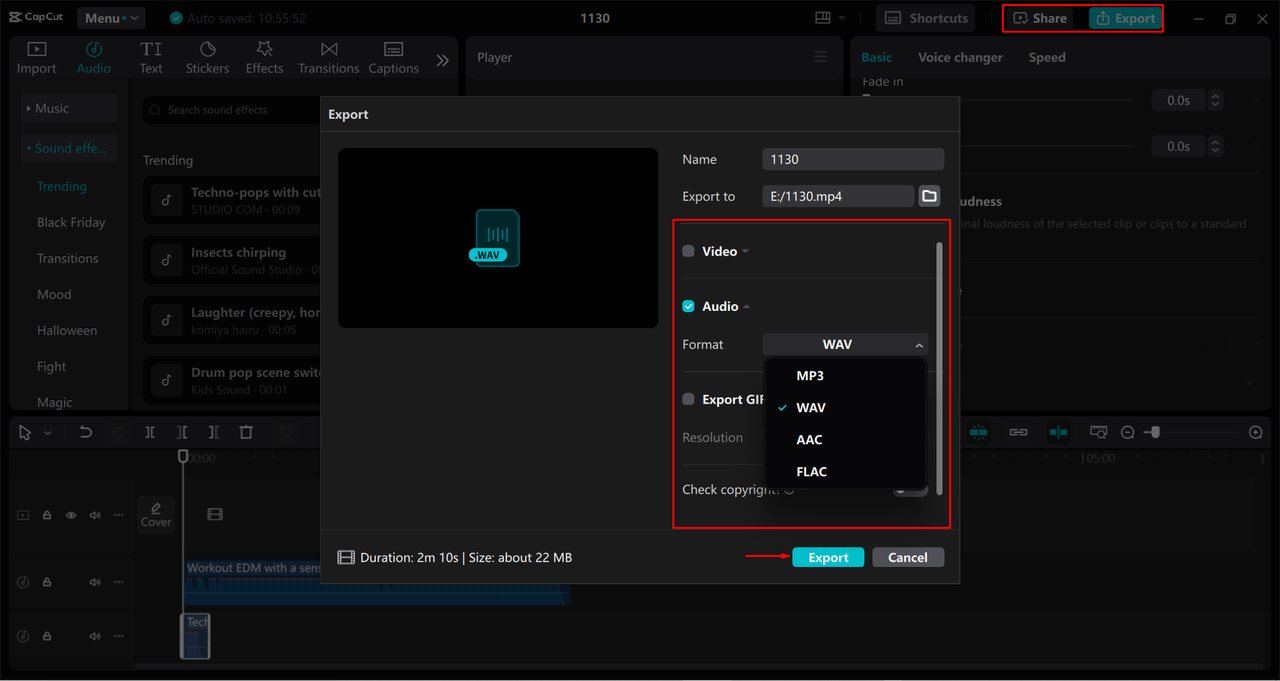Expand the Video section arrow
The image size is (1280, 681).
tap(745, 252)
